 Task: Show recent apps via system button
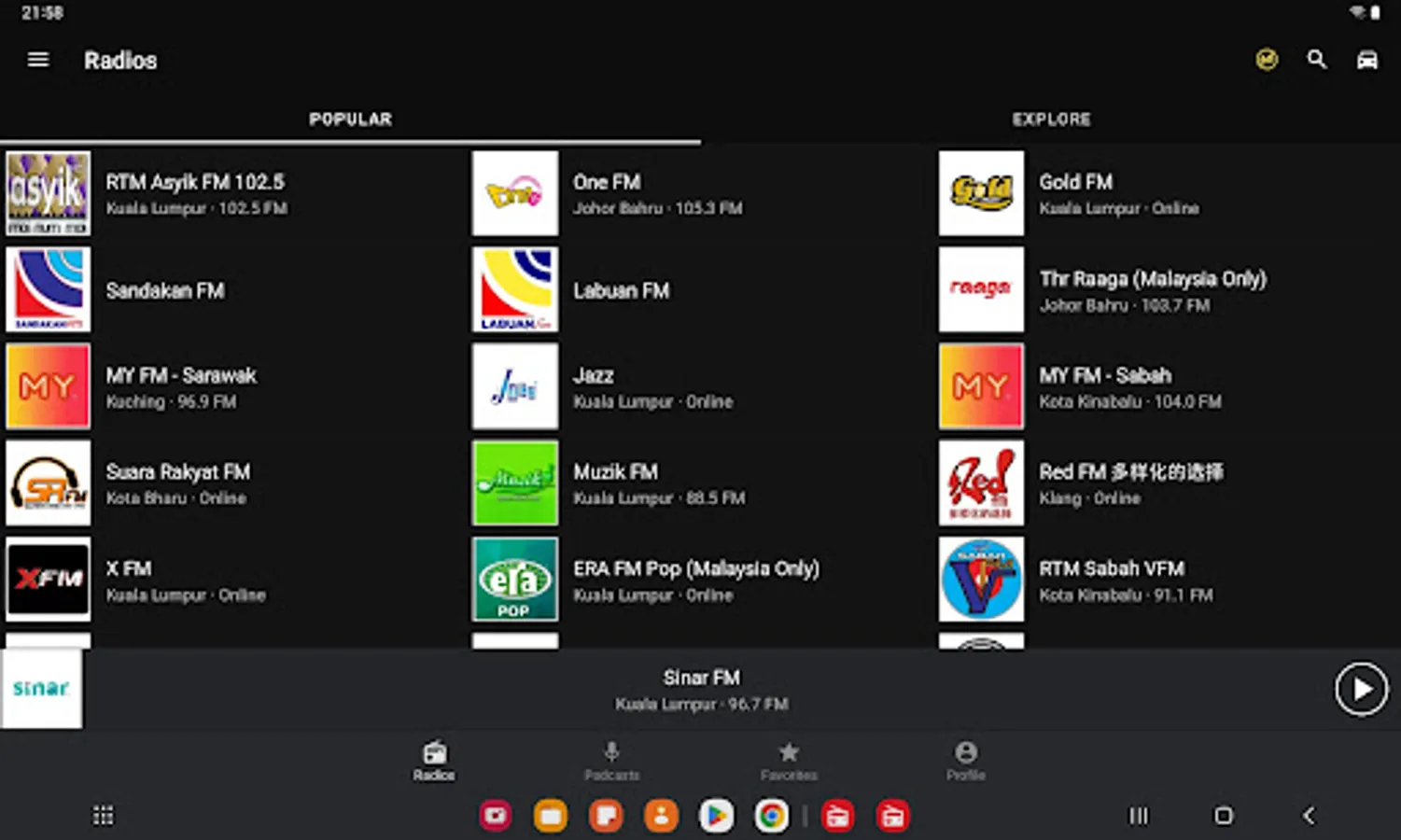pos(1139,816)
